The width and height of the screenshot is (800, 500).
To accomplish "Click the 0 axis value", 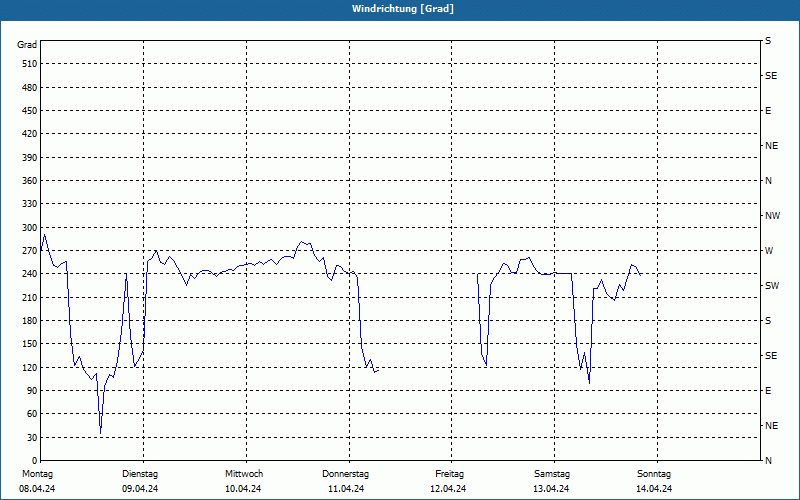I will click(x=34, y=461).
